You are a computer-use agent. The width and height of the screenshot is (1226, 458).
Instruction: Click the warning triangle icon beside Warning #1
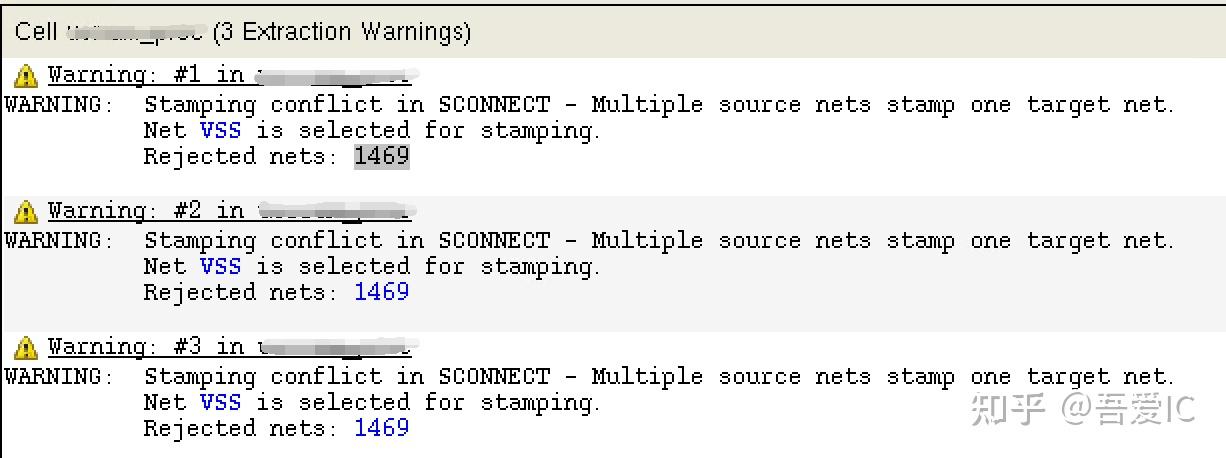[28, 76]
